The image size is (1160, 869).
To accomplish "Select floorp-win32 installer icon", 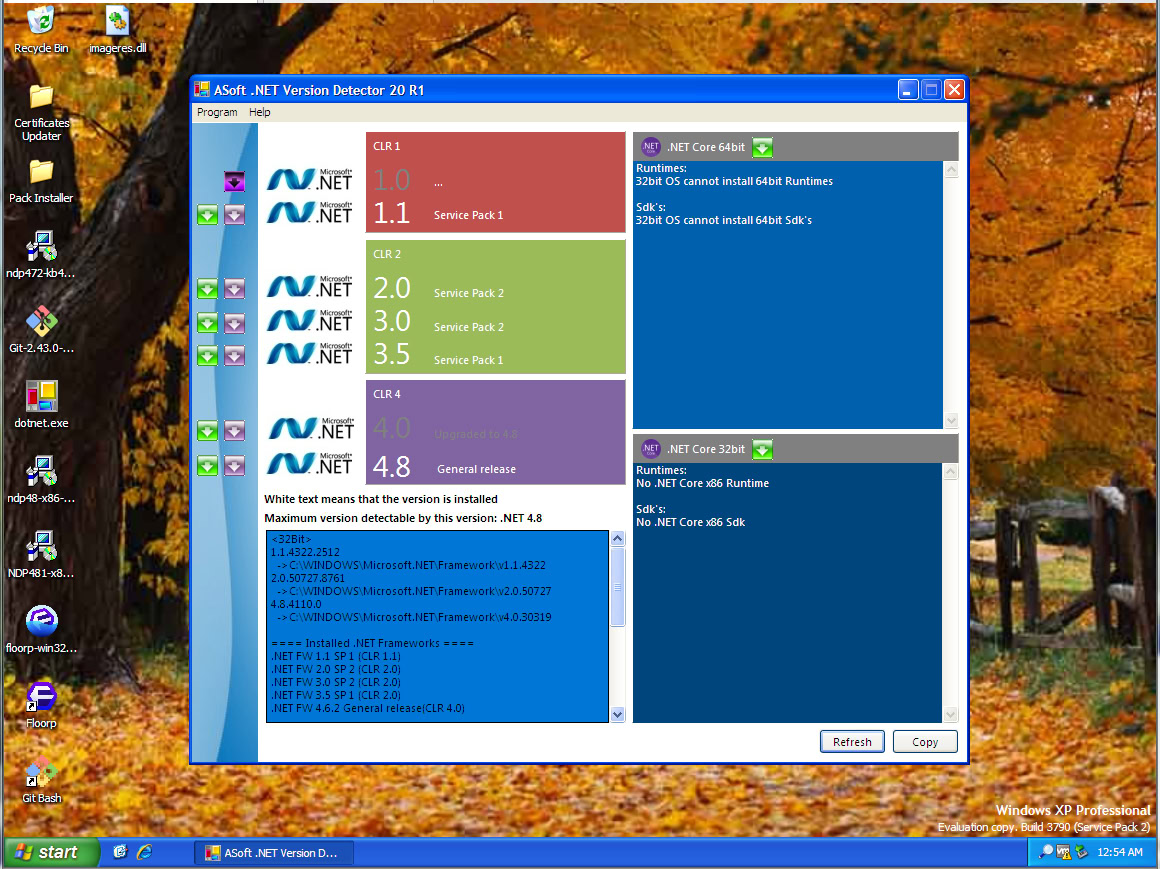I will 41,629.
